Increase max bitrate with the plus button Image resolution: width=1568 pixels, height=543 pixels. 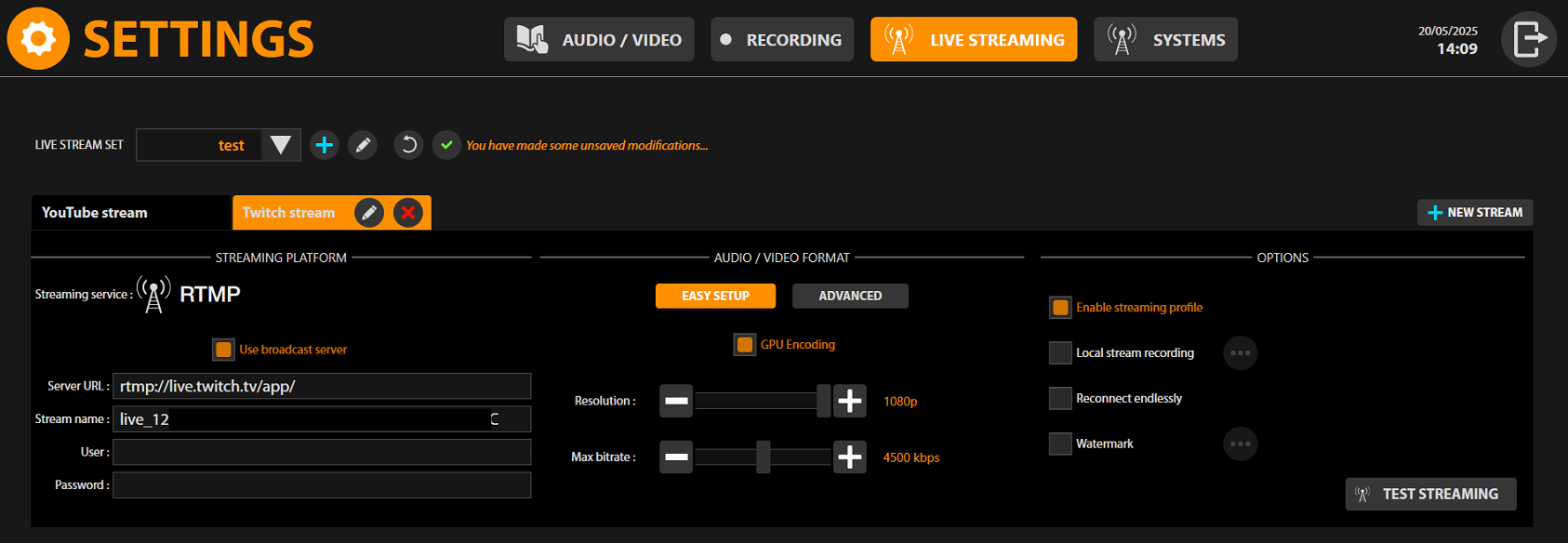click(x=850, y=457)
